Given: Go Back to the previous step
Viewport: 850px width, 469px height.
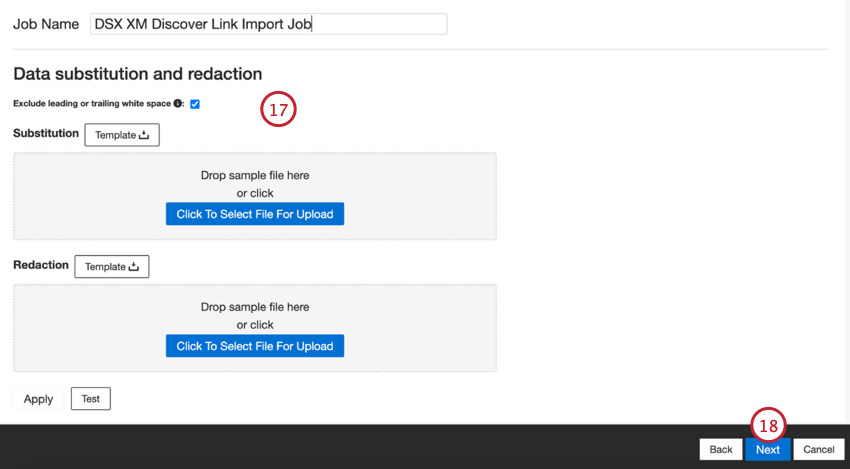Looking at the screenshot, I should [x=721, y=449].
